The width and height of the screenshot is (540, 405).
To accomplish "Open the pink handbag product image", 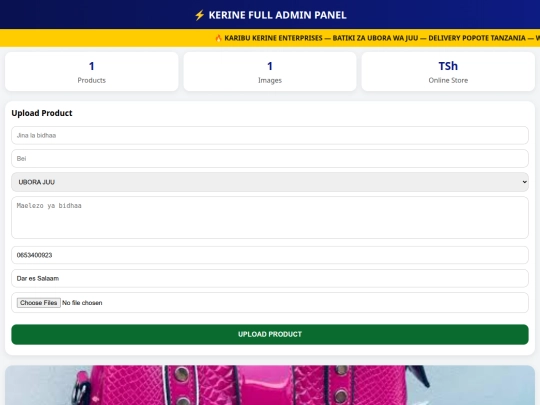I will coord(270,385).
